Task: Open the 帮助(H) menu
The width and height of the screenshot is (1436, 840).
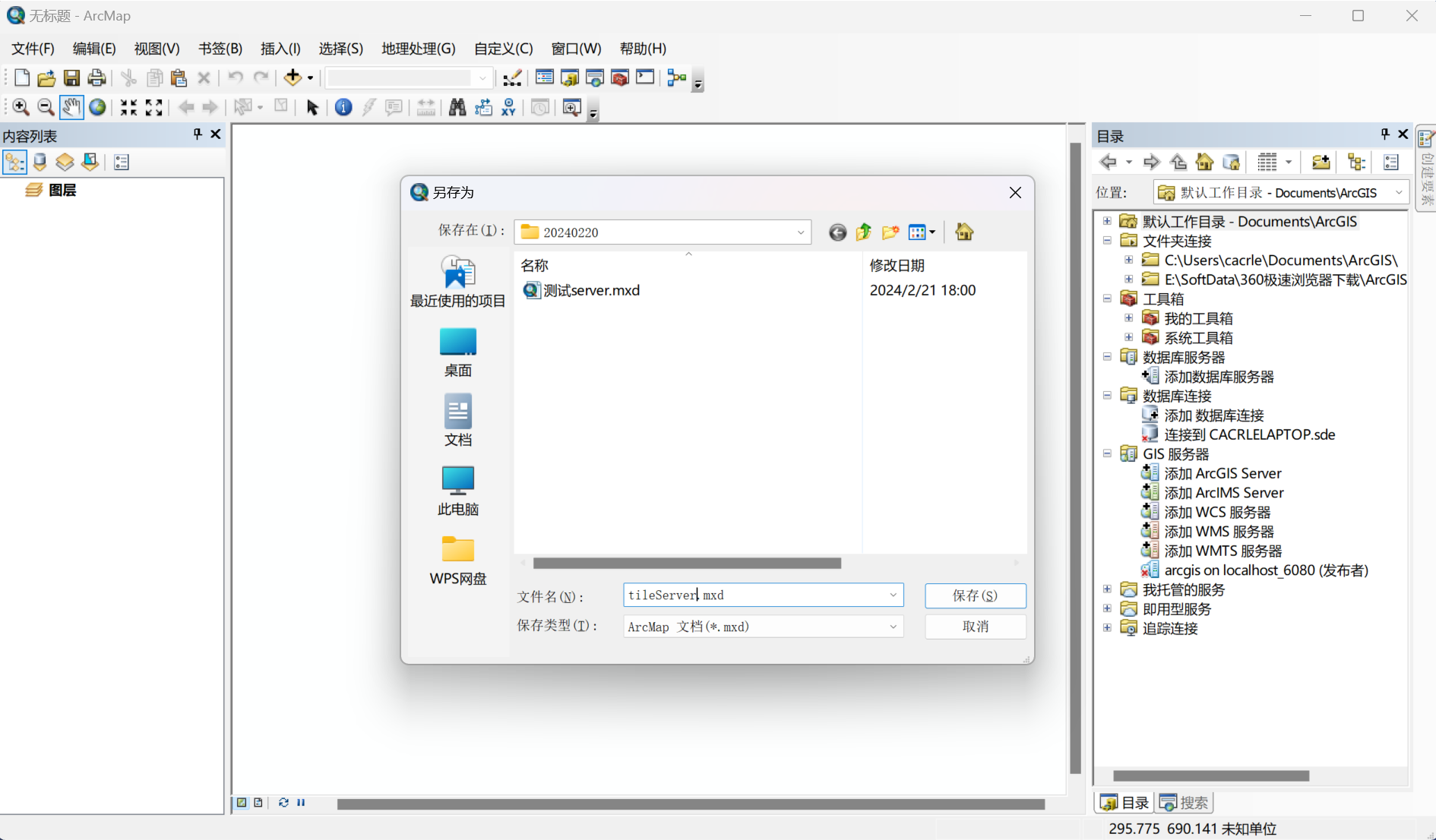Action: click(x=644, y=49)
